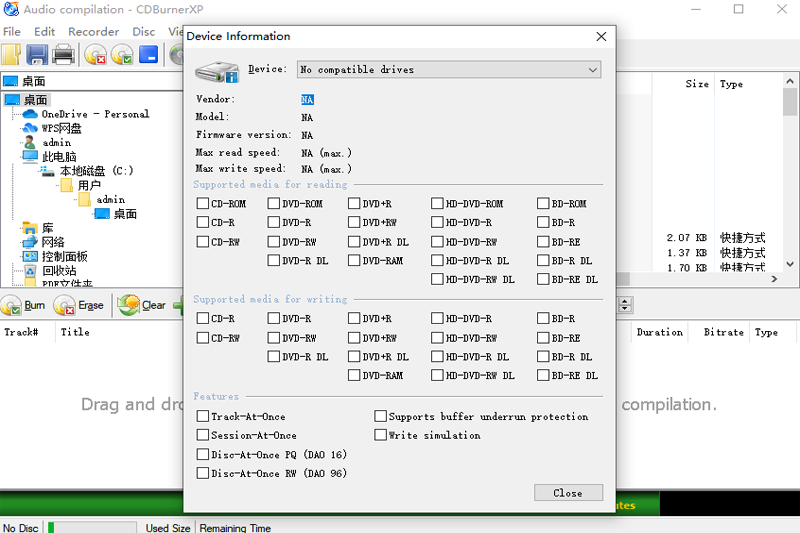Click the Title column header
The width and height of the screenshot is (800, 533).
(x=75, y=332)
